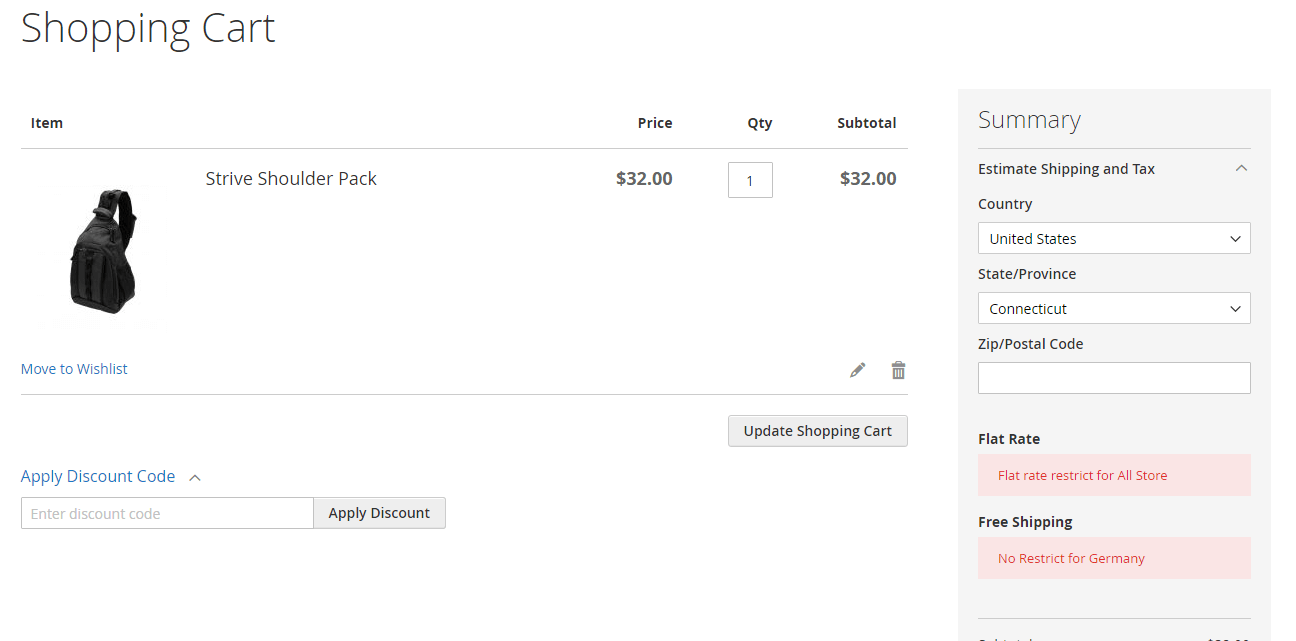Click the Summary heading

click(1029, 120)
